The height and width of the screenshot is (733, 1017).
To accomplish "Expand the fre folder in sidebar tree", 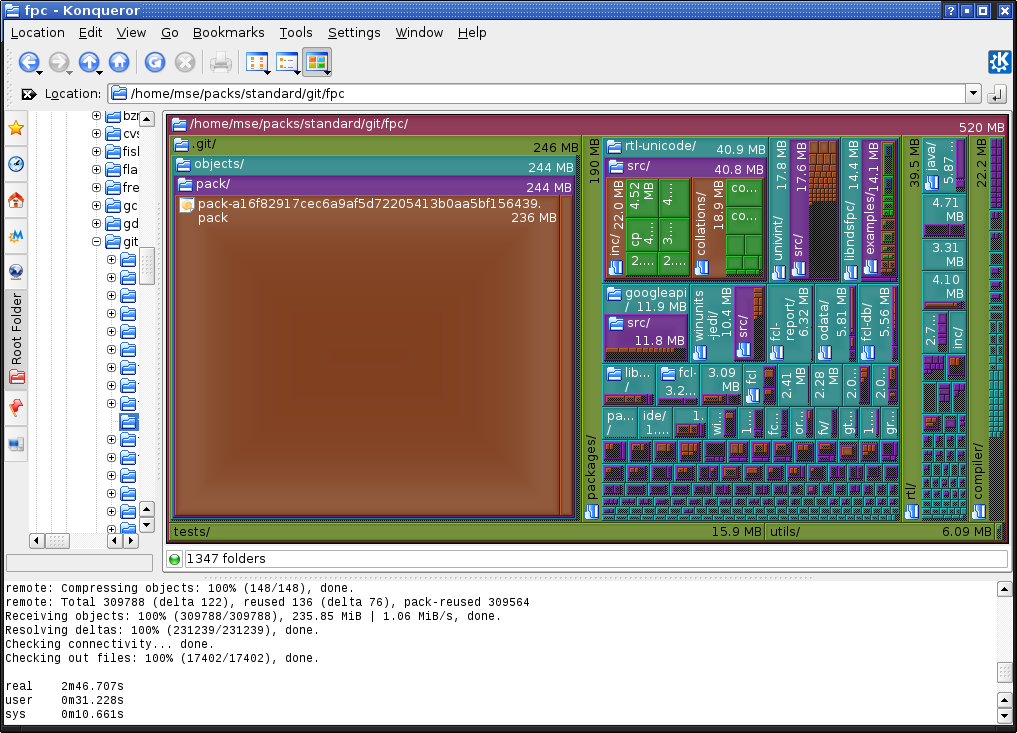I will [97, 188].
